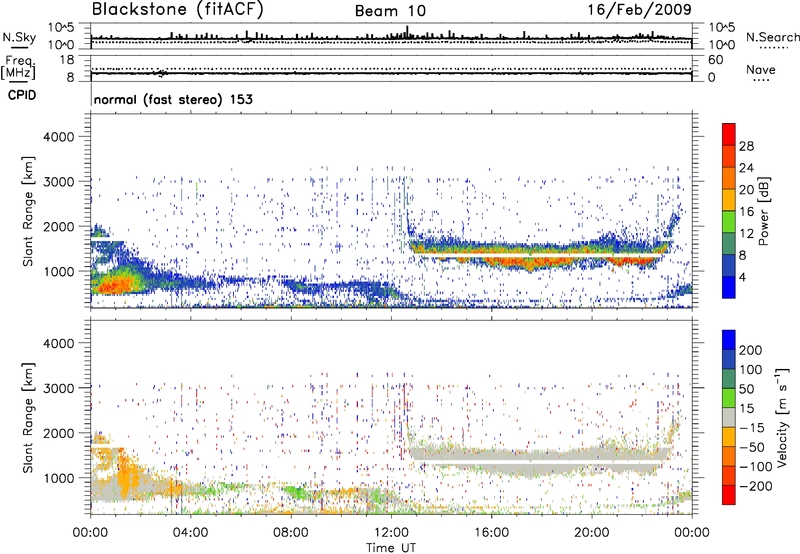Click the "16/Feb/2009" date label
Viewport: 800px width, 554px height.
[x=640, y=9]
